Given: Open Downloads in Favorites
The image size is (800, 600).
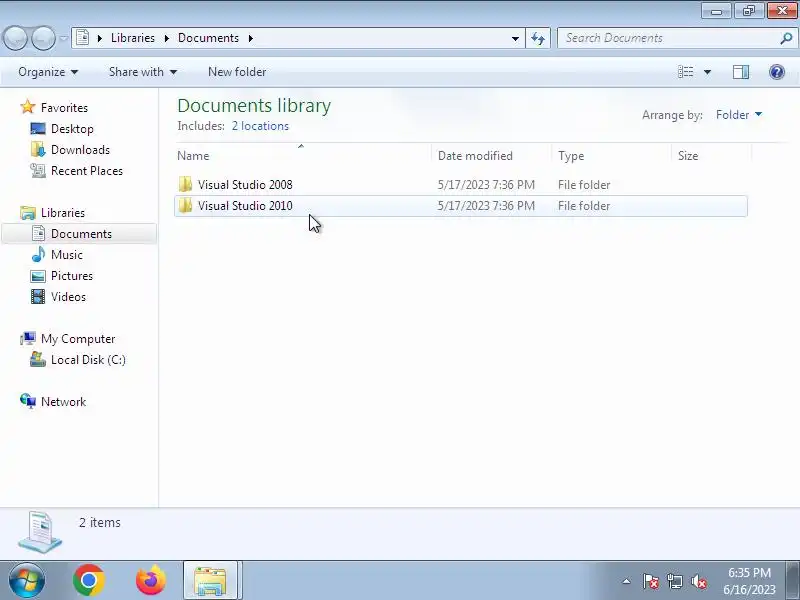Looking at the screenshot, I should point(80,149).
